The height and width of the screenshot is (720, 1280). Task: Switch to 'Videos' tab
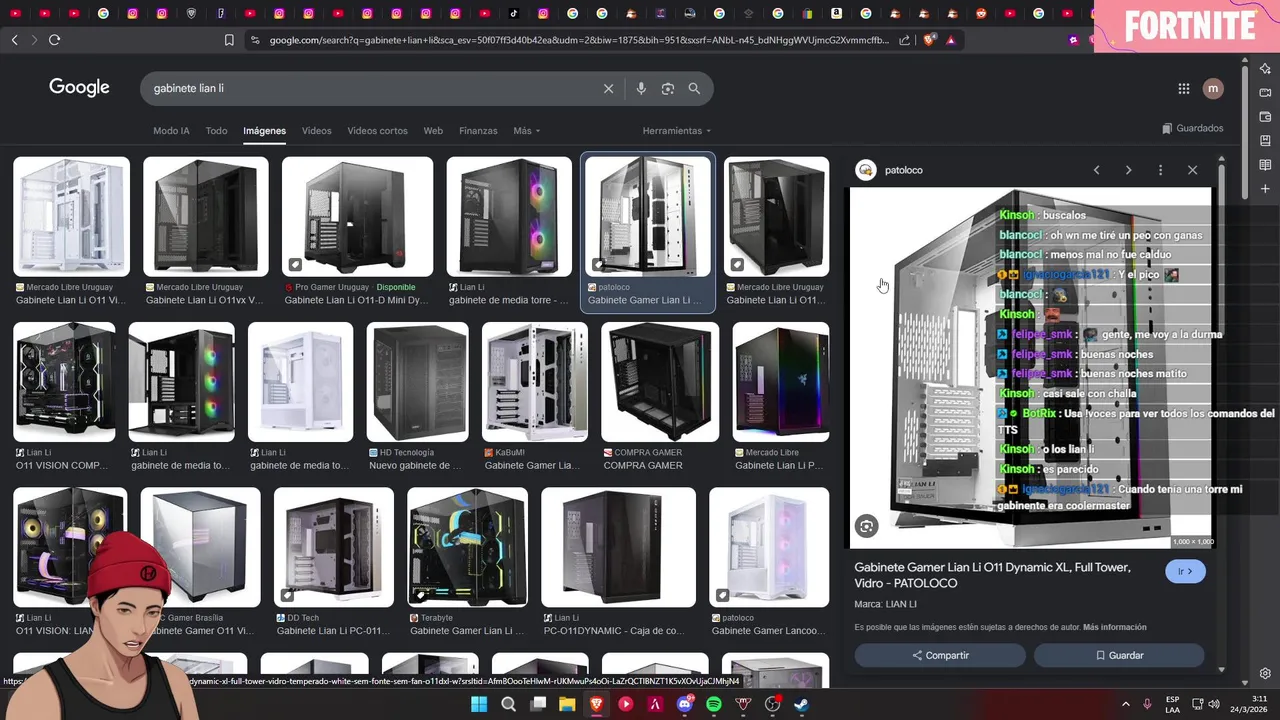[316, 131]
